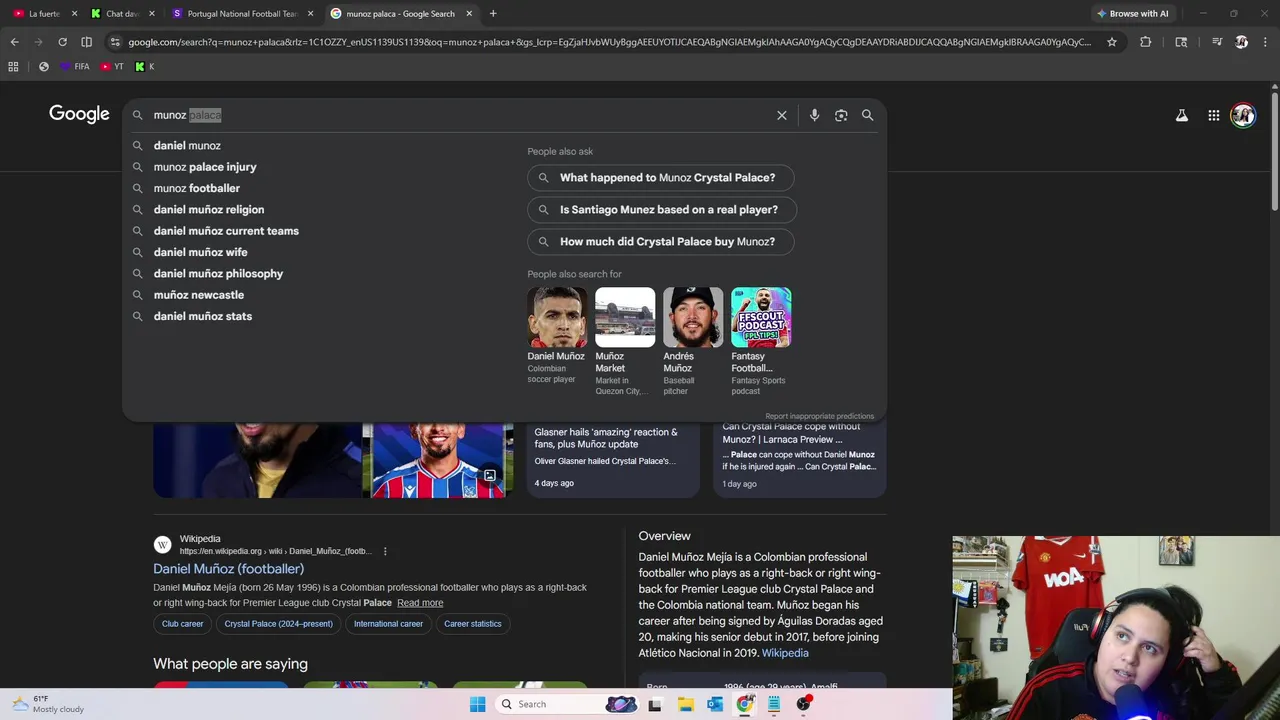
Task: Select suggestion 'daniel muñoz religion'
Action: click(209, 209)
